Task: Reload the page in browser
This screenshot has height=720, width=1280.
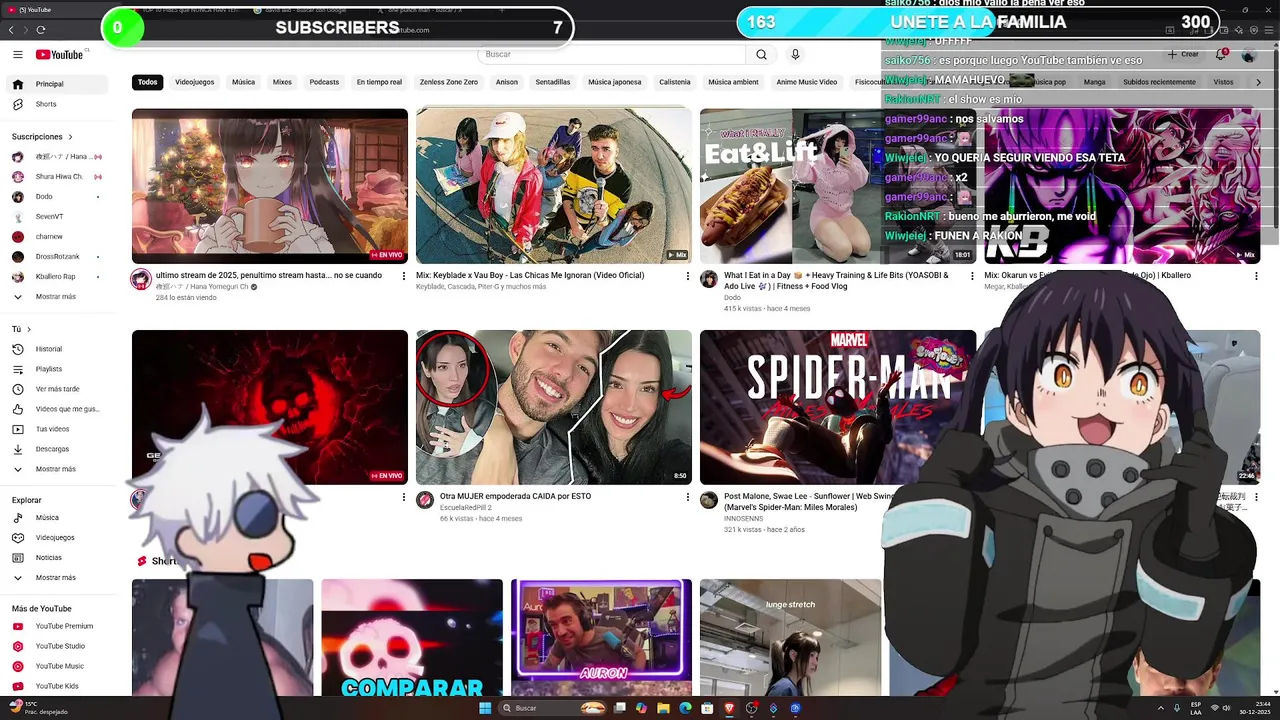Action: (41, 30)
